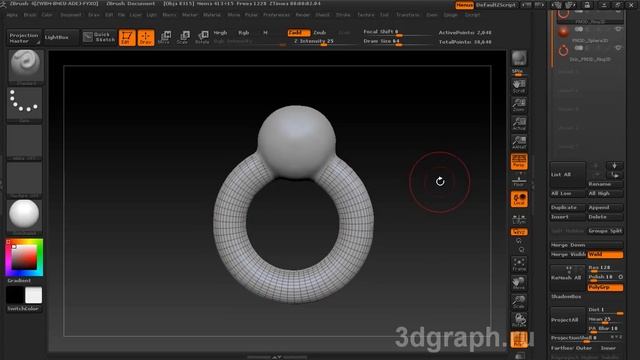Open the ZBrush logo menu in title bar

click(x=3, y=4)
